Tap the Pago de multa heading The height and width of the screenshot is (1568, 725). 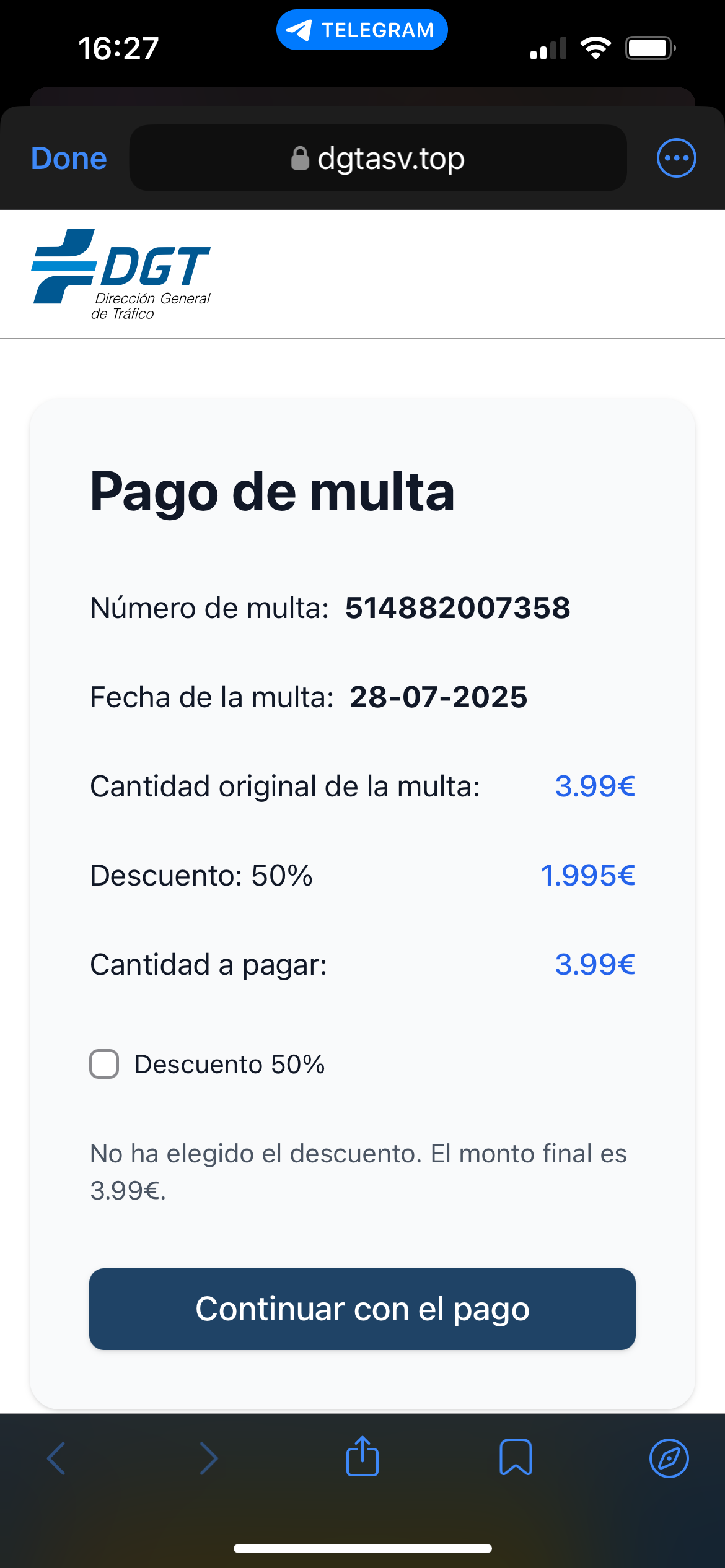pyautogui.click(x=273, y=492)
